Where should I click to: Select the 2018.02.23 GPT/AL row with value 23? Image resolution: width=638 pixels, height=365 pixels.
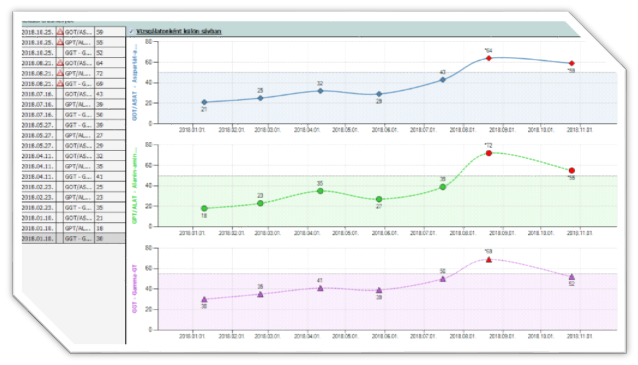pyautogui.click(x=74, y=197)
